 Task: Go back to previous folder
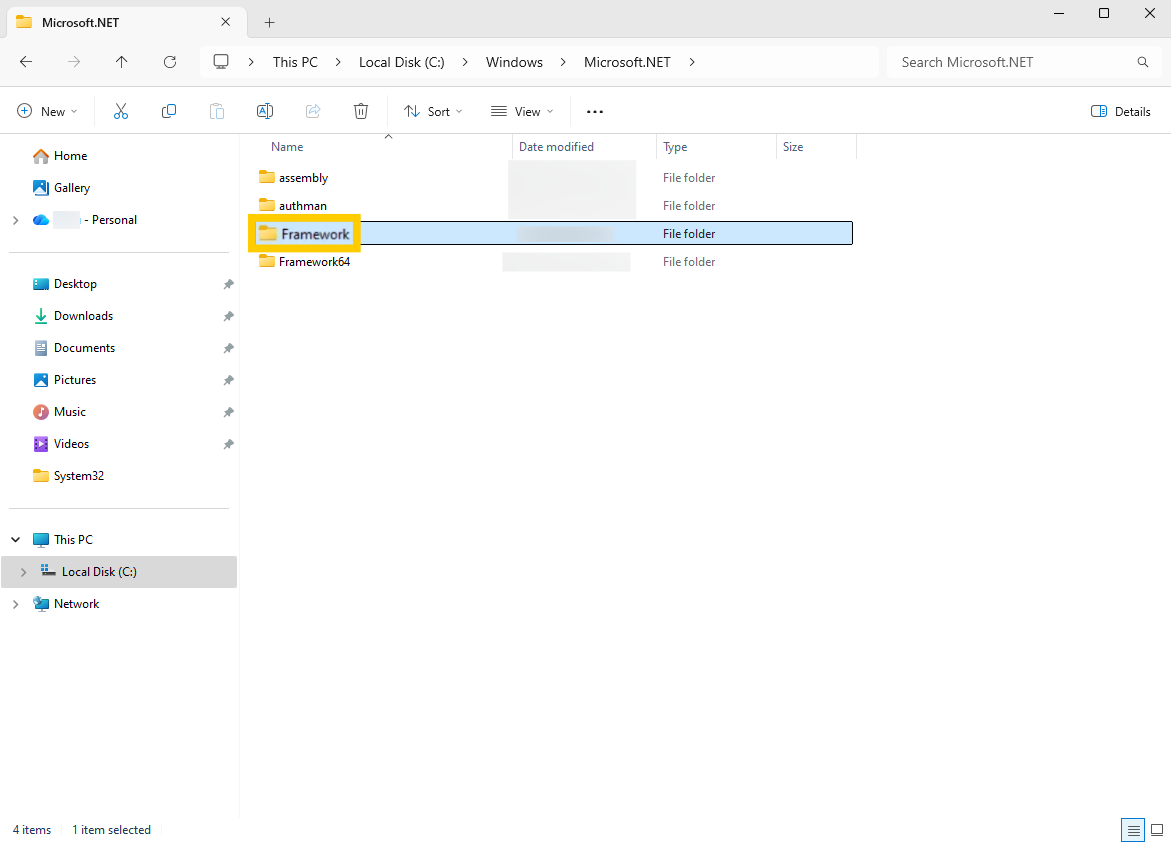26,62
